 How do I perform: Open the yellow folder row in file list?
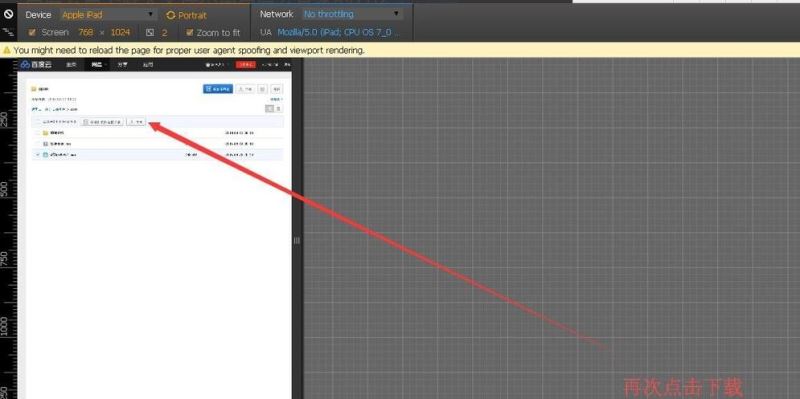[157, 133]
